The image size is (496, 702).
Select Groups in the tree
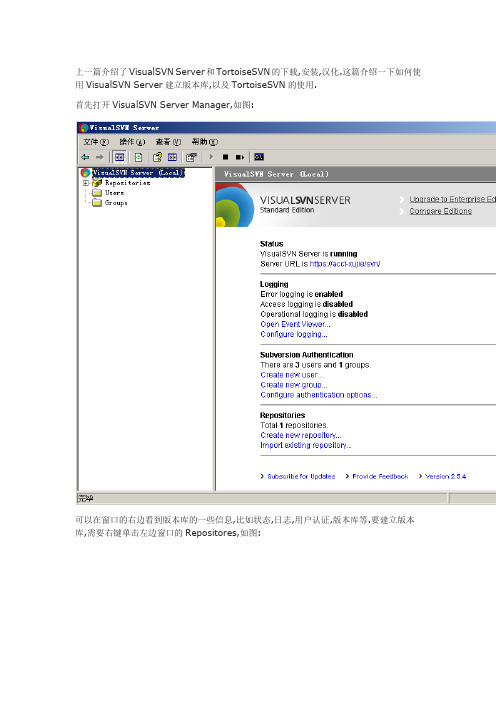(x=116, y=203)
